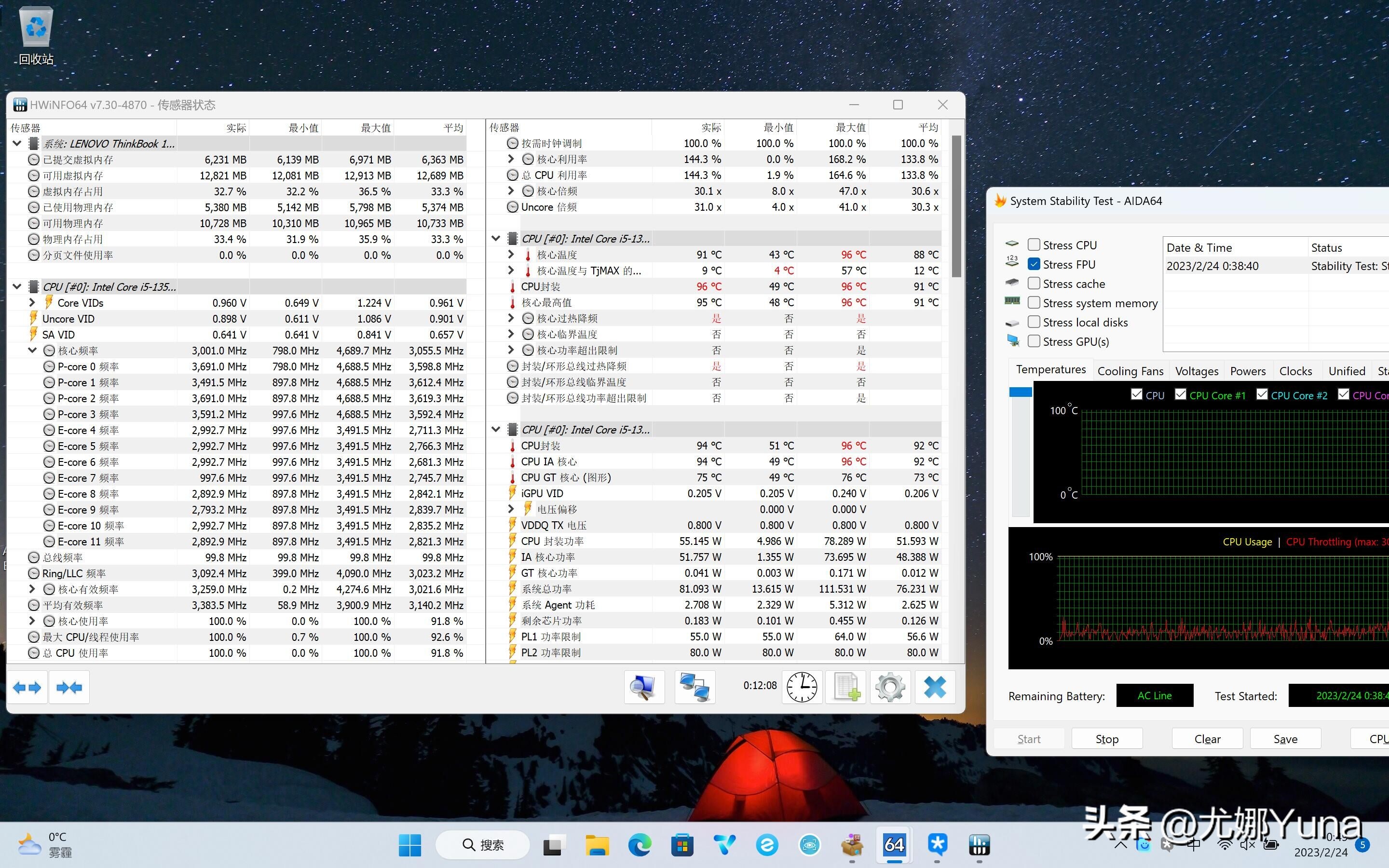Enable Stress system memory checkbox
1389x868 pixels.
point(1034,303)
